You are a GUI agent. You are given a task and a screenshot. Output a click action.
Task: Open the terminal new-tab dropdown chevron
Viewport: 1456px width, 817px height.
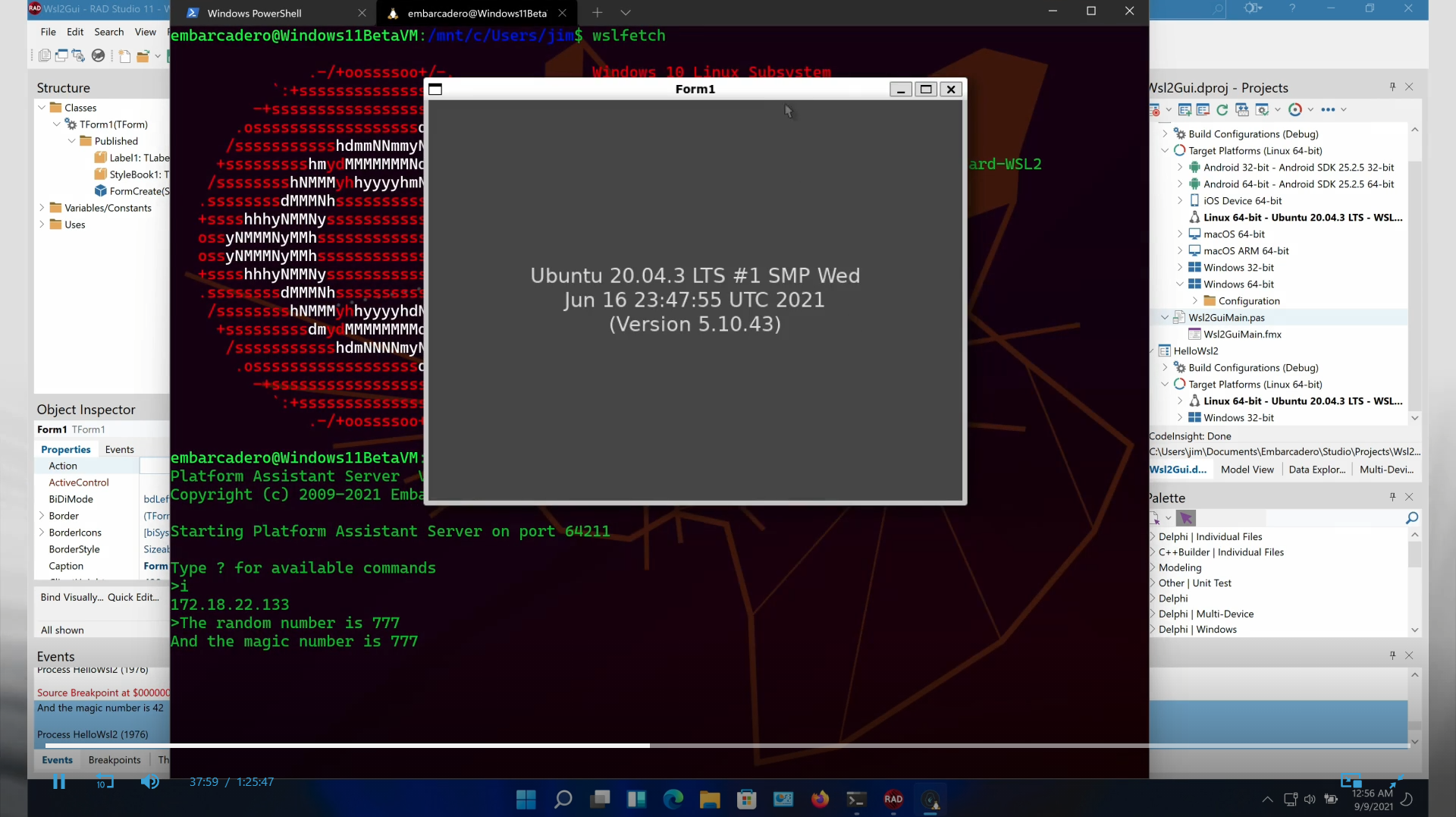click(625, 13)
